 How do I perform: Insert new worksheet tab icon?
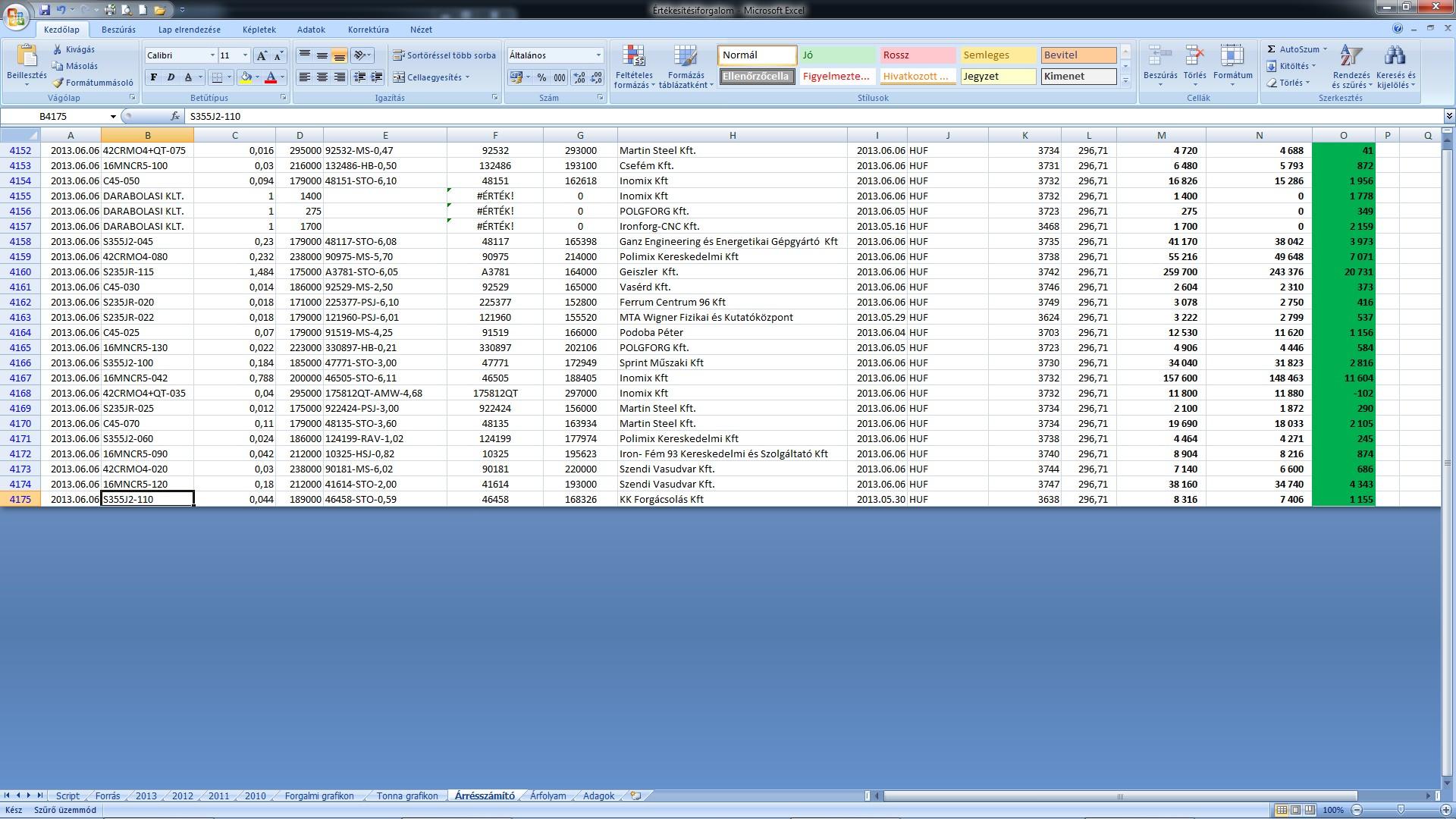click(x=635, y=795)
